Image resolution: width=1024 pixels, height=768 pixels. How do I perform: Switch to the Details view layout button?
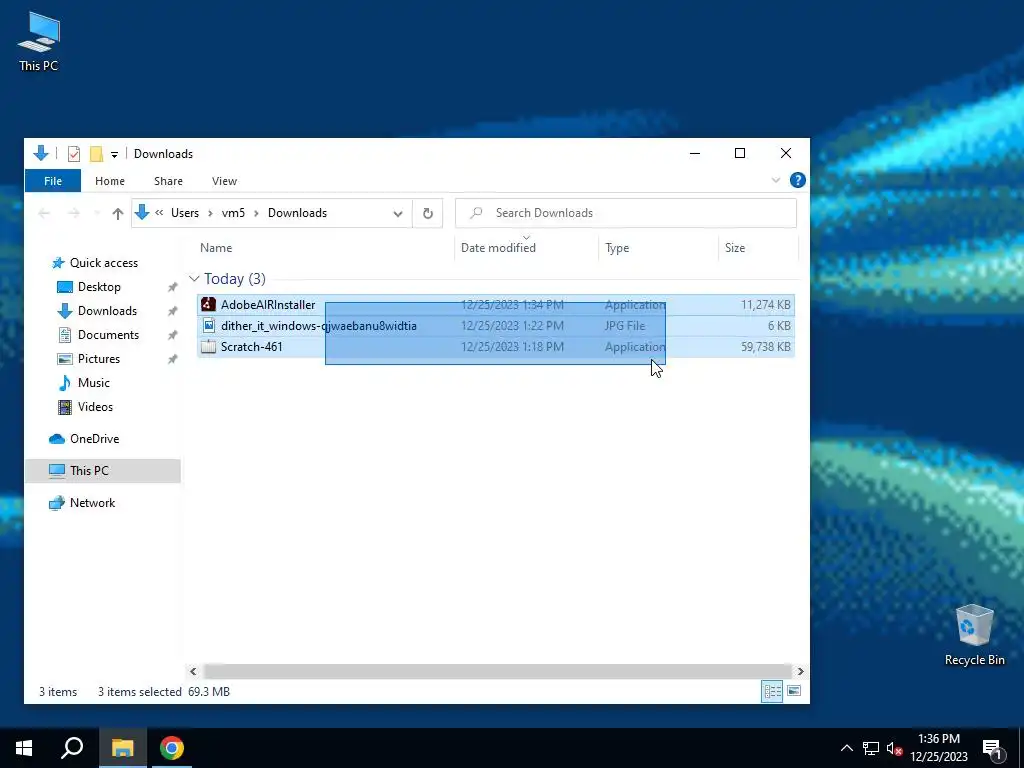coord(772,691)
